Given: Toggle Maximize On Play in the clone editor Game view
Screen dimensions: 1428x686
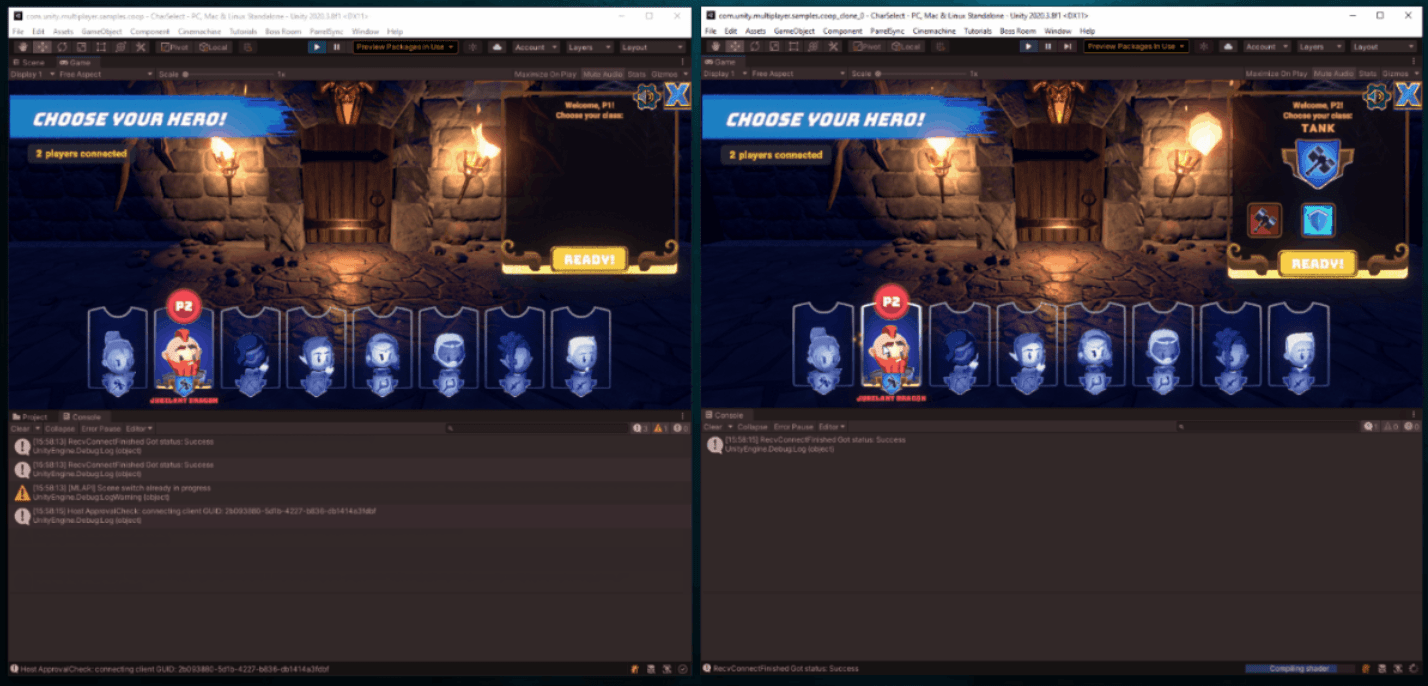Looking at the screenshot, I should pos(1276,74).
